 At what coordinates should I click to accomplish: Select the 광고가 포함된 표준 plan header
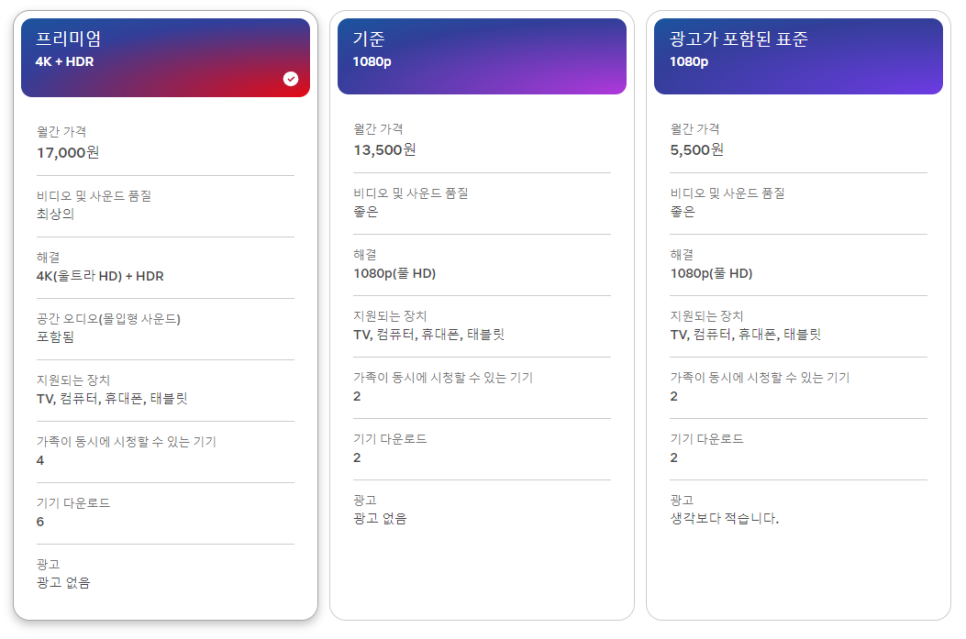click(798, 56)
